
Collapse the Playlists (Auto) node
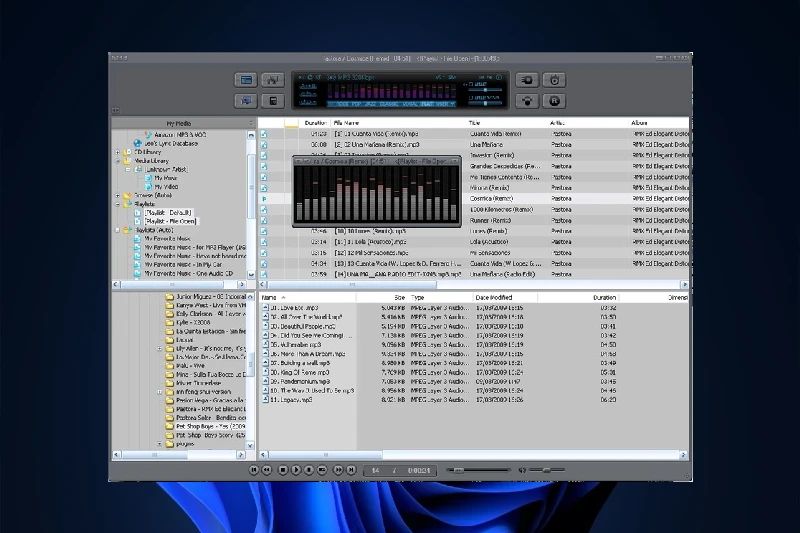pyautogui.click(x=118, y=230)
